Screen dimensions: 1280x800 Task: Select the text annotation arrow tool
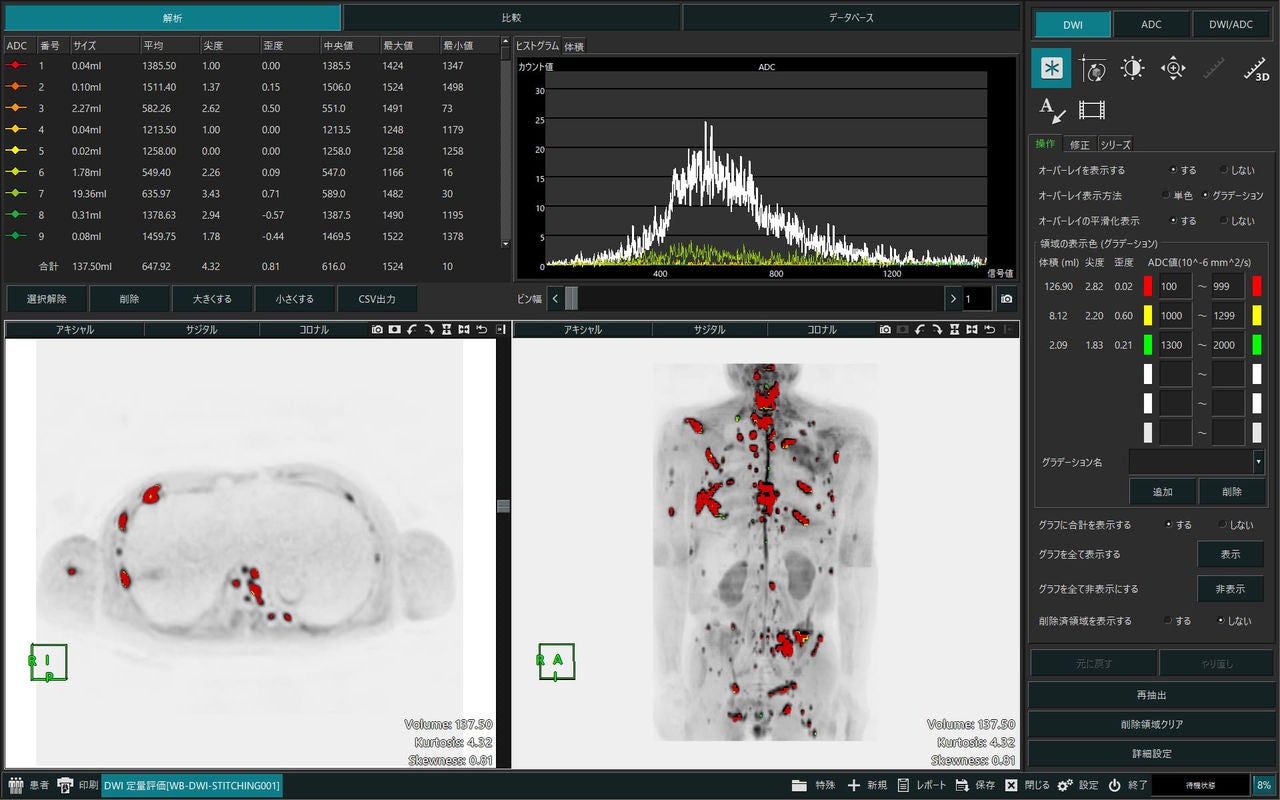(1051, 110)
